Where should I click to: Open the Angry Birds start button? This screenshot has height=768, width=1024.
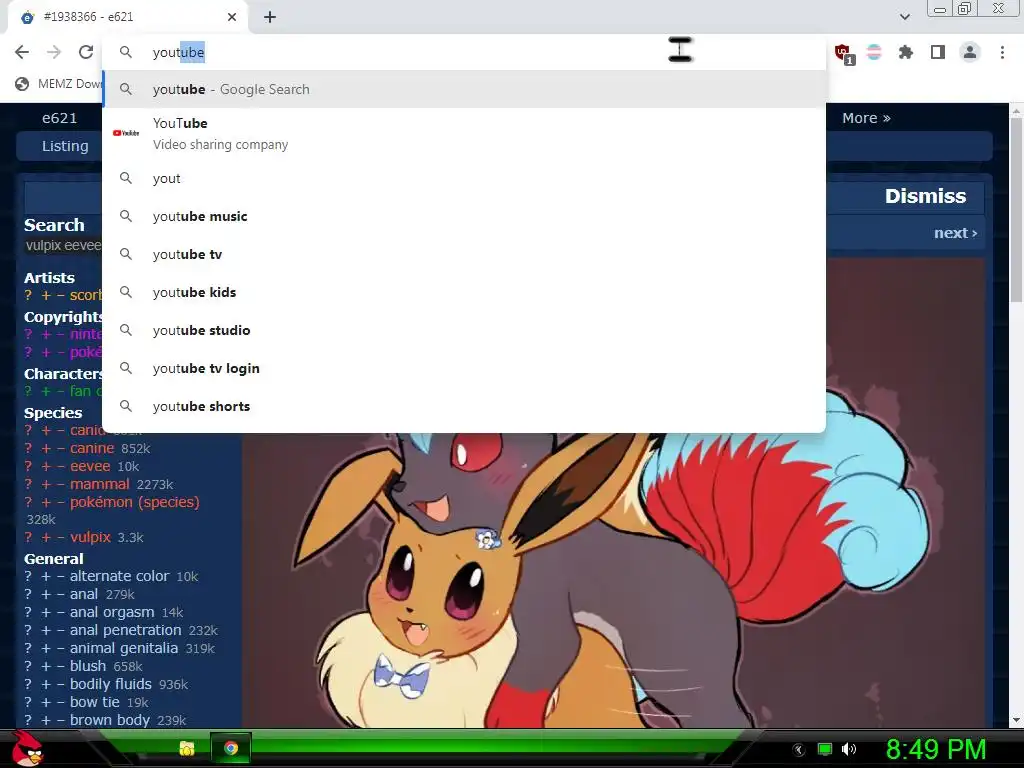(x=27, y=749)
